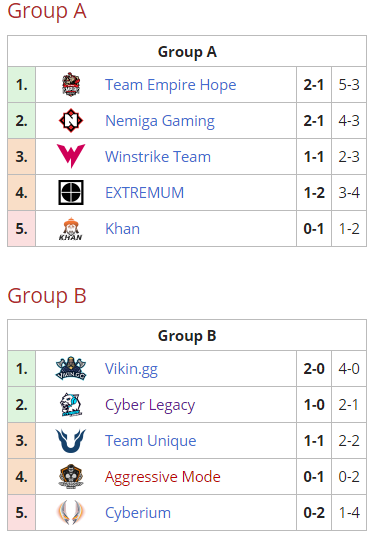This screenshot has height=543, width=376.
Task: Open the Vikin.gg team logo
Action: [x=71, y=368]
